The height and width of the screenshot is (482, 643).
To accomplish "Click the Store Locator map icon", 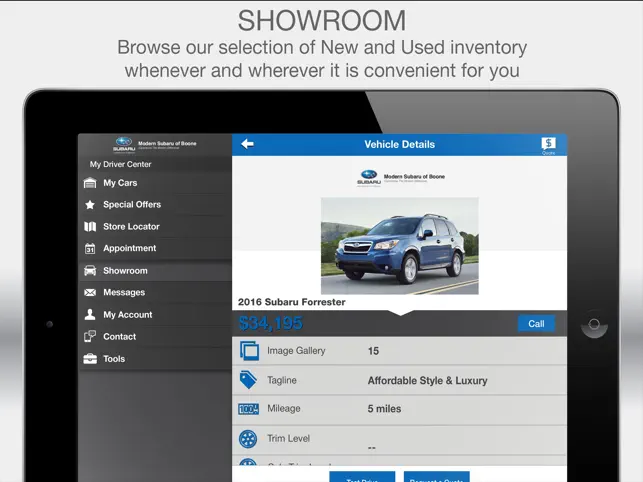I will (90, 226).
